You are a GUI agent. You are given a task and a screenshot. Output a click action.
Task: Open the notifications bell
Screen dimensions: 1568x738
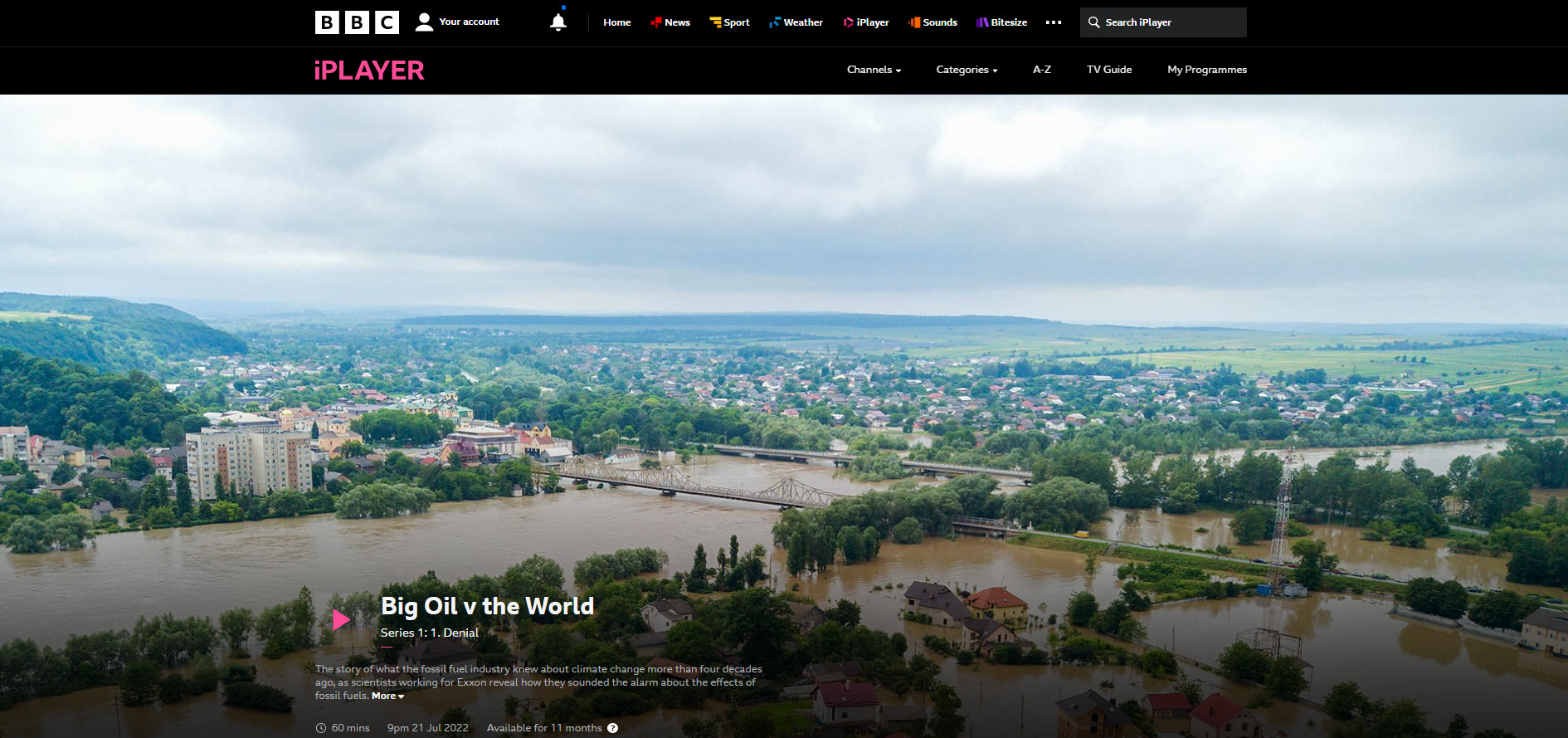click(x=558, y=22)
